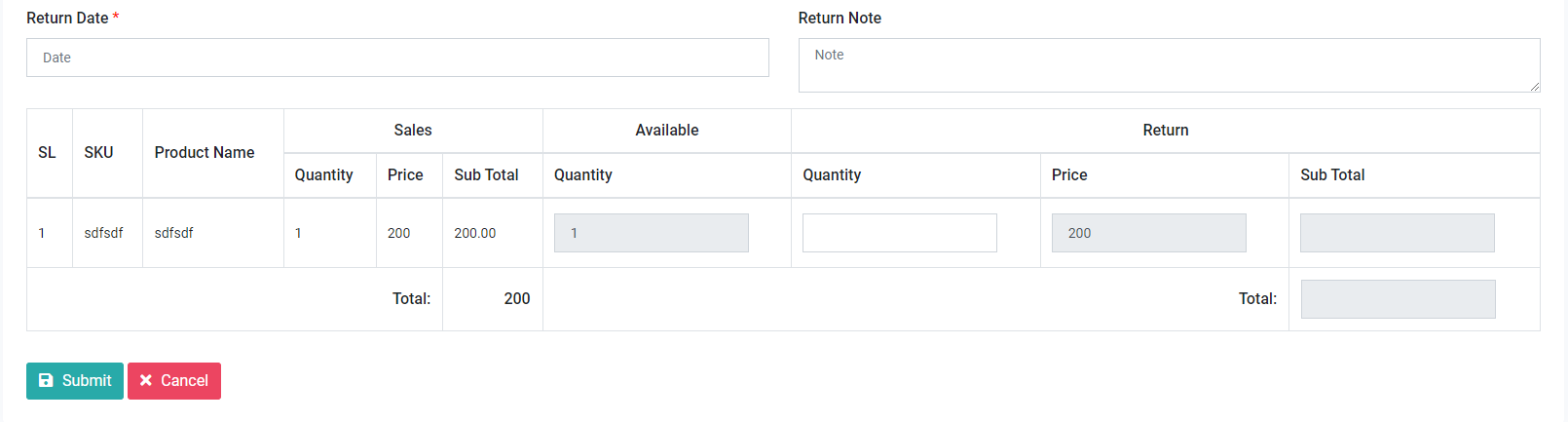Click the Return Note label
The width and height of the screenshot is (1568, 422).
840,19
